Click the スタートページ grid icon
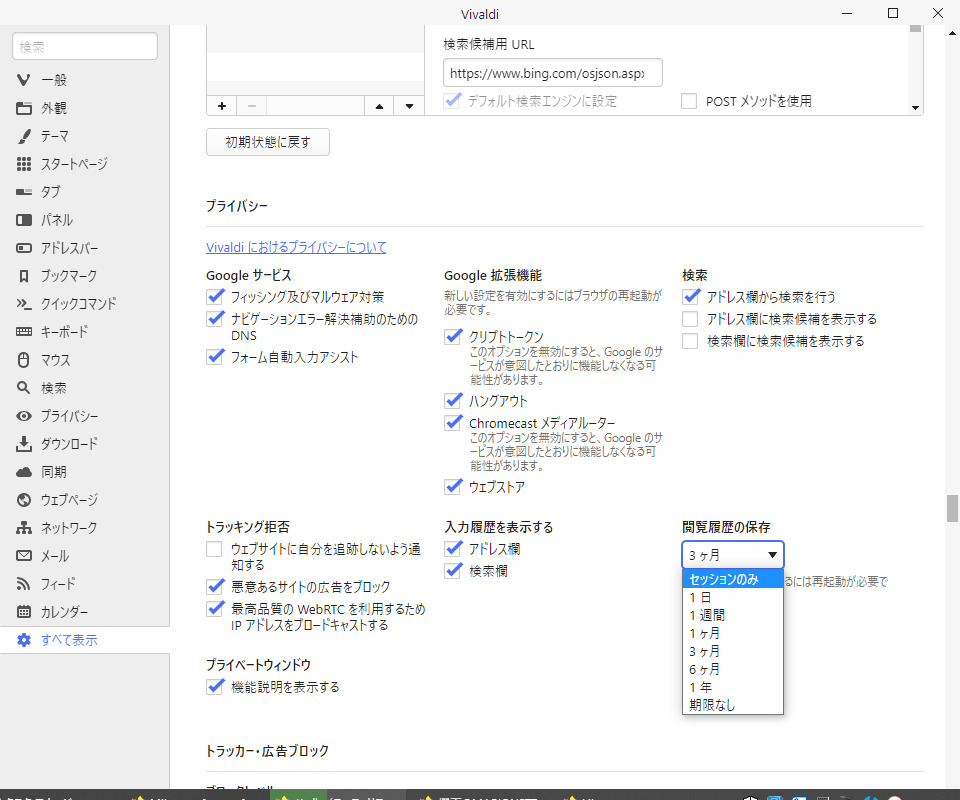 (24, 164)
